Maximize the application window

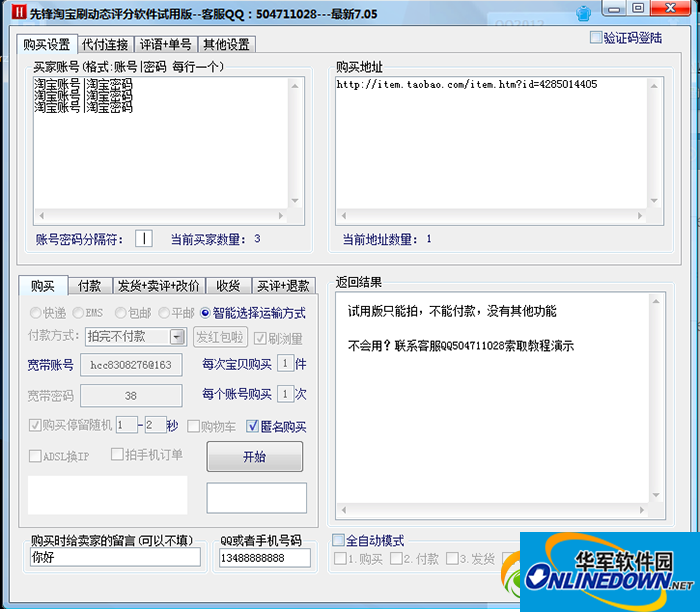pyautogui.click(x=638, y=8)
